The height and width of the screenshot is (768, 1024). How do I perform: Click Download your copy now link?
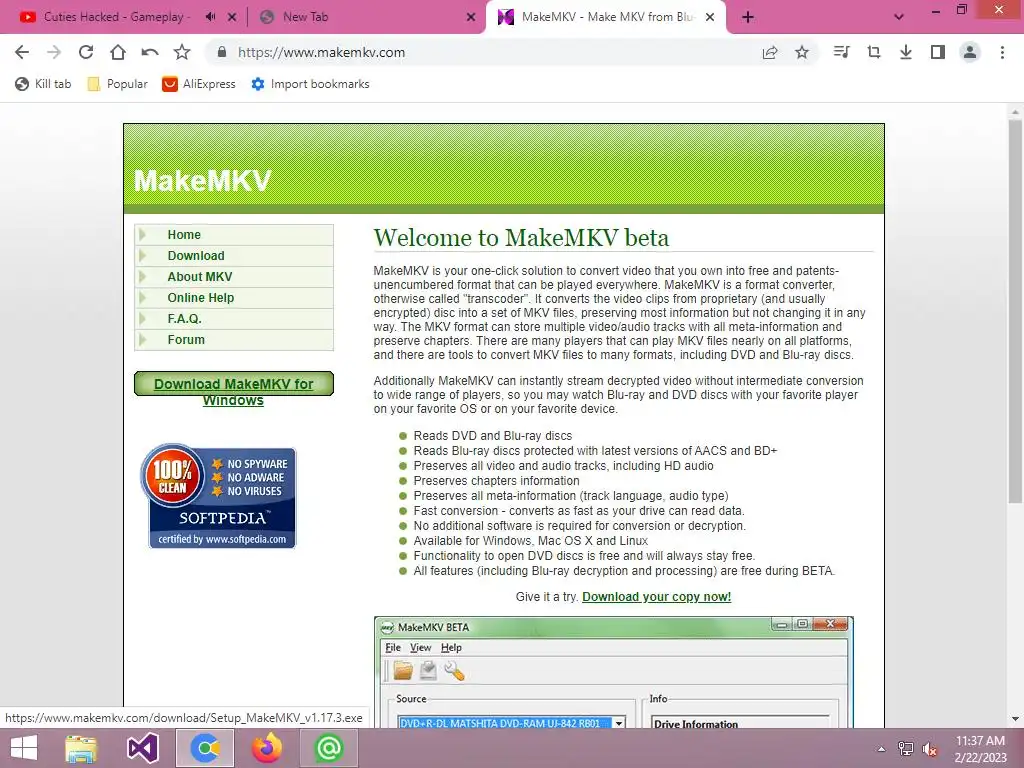click(656, 596)
